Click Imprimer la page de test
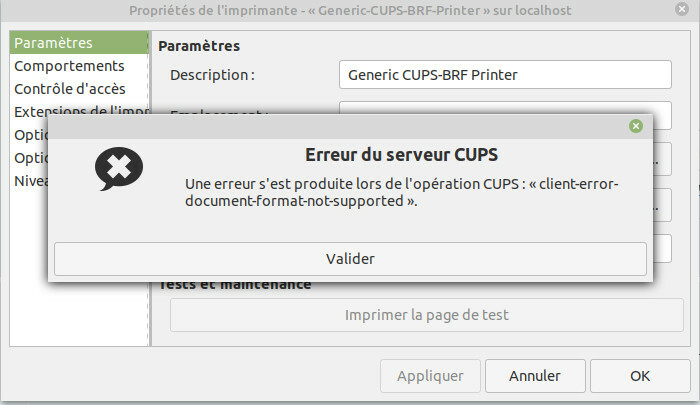700x405 pixels. coord(427,315)
